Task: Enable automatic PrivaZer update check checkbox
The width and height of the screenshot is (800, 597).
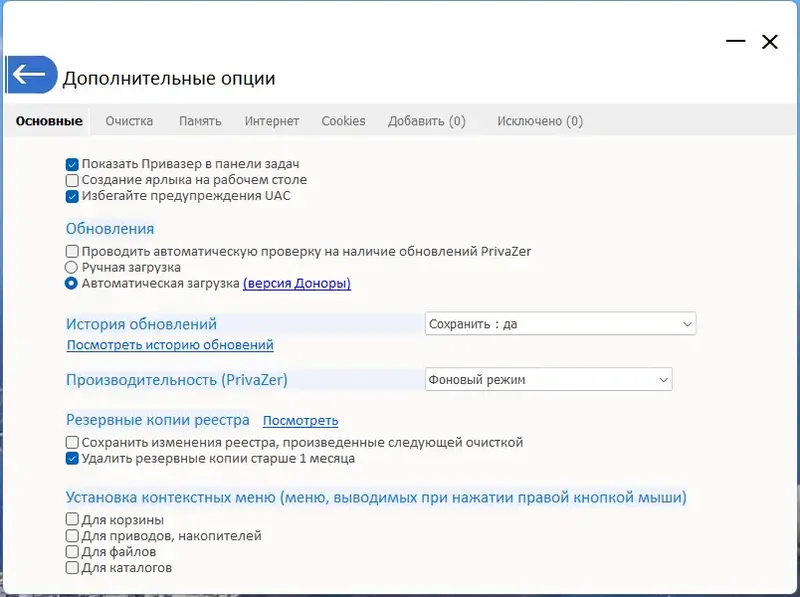Action: [x=72, y=252]
